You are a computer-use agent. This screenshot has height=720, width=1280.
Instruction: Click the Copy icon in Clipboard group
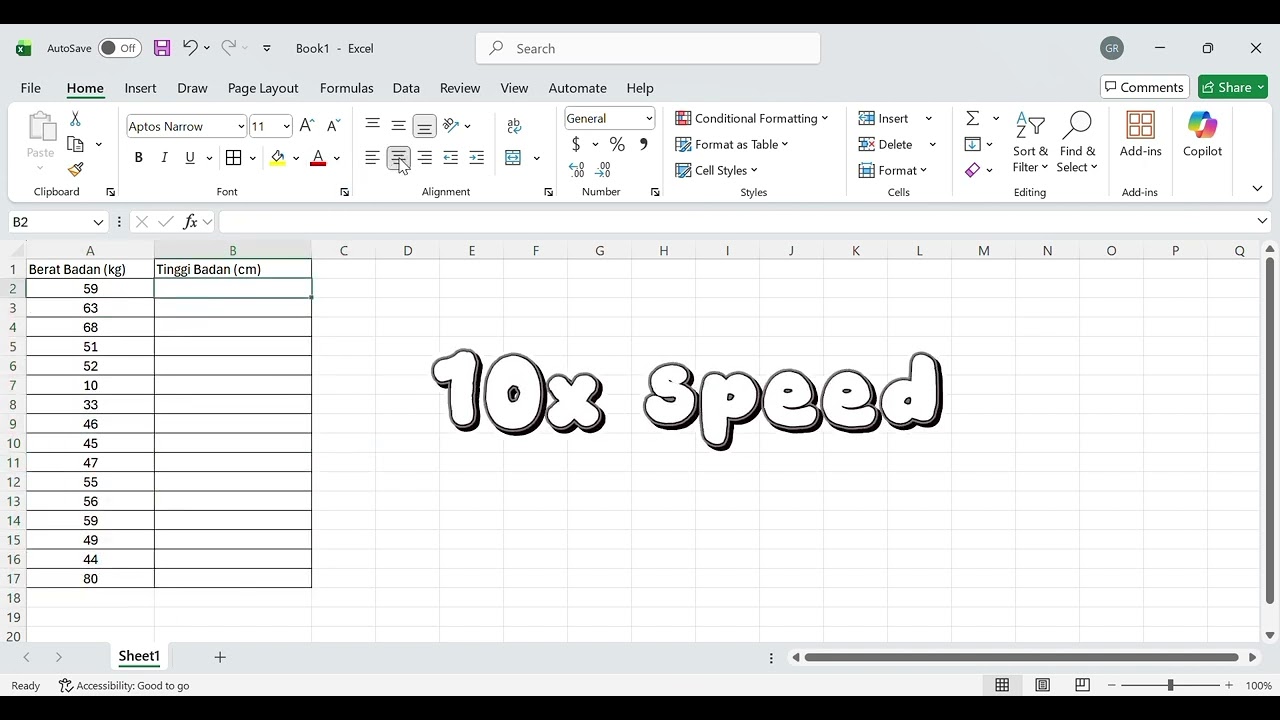(76, 144)
